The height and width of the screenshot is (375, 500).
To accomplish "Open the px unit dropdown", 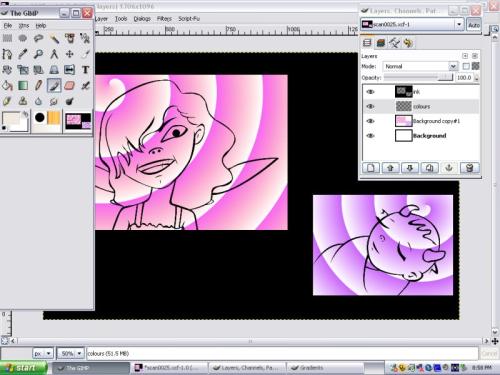I will coord(43,353).
